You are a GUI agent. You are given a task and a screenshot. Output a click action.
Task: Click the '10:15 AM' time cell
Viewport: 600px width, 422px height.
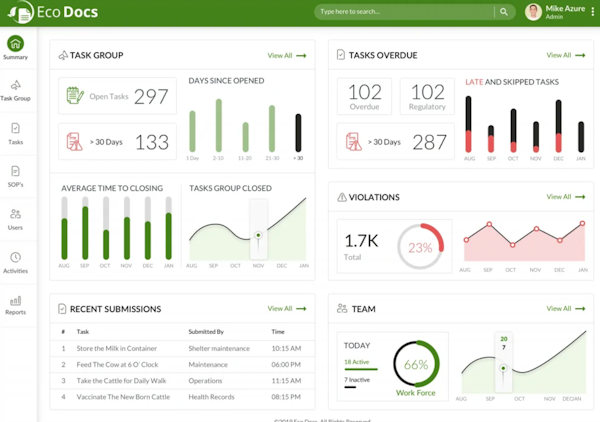click(286, 349)
